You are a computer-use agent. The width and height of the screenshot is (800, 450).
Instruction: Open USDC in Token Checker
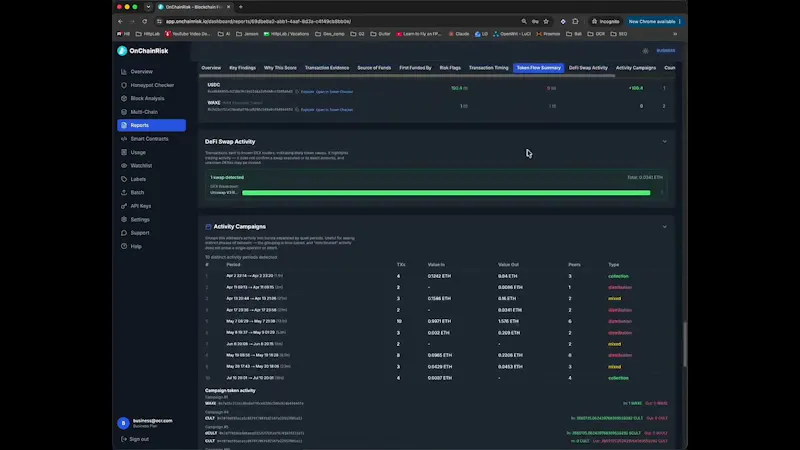[334, 92]
